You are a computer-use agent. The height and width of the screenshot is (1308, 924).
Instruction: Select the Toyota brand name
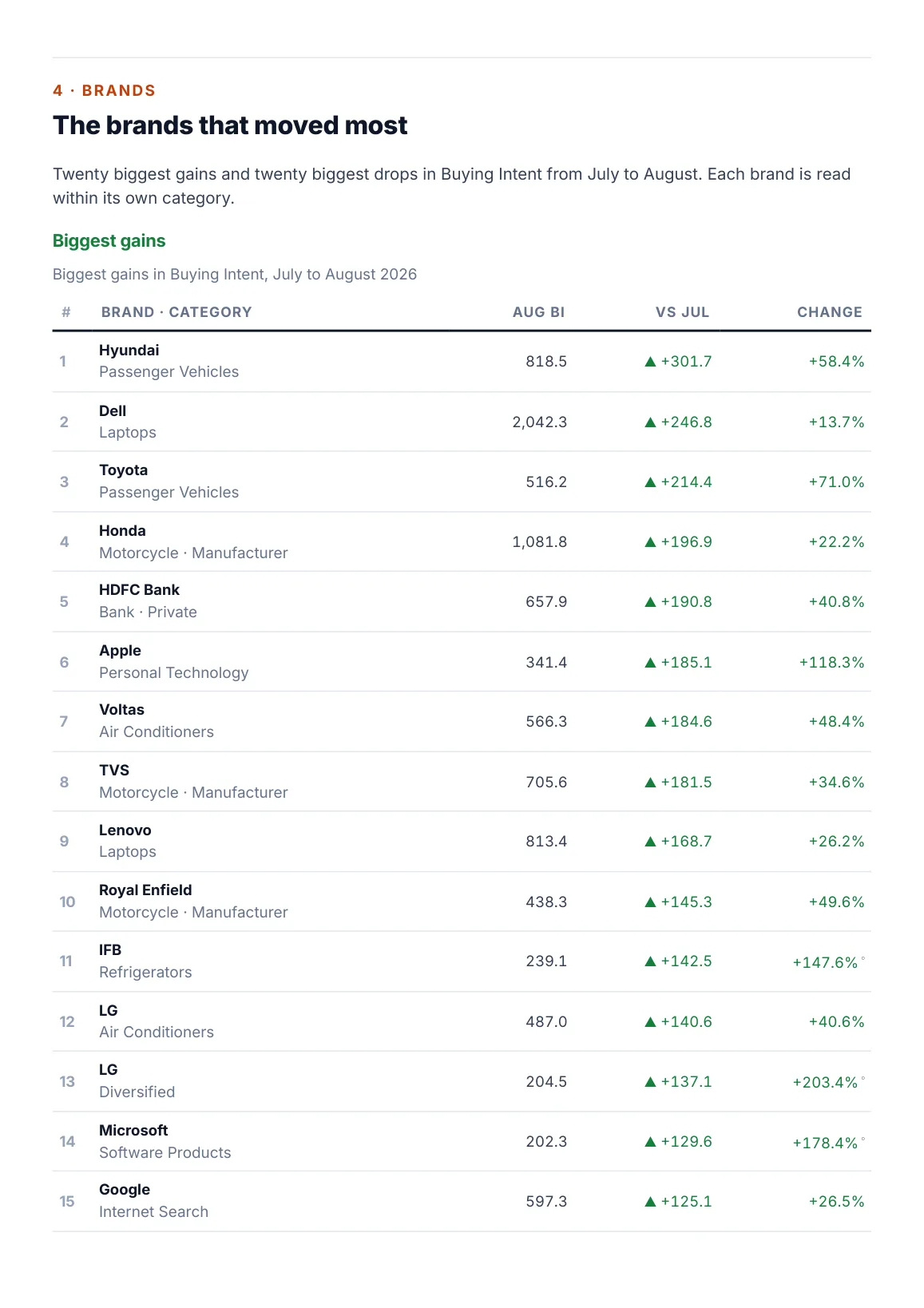coord(124,470)
